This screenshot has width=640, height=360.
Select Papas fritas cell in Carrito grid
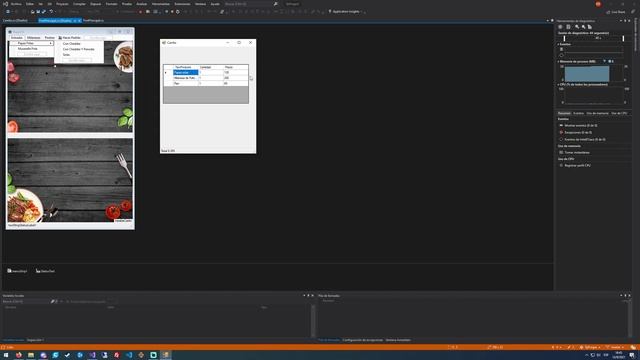pos(186,72)
